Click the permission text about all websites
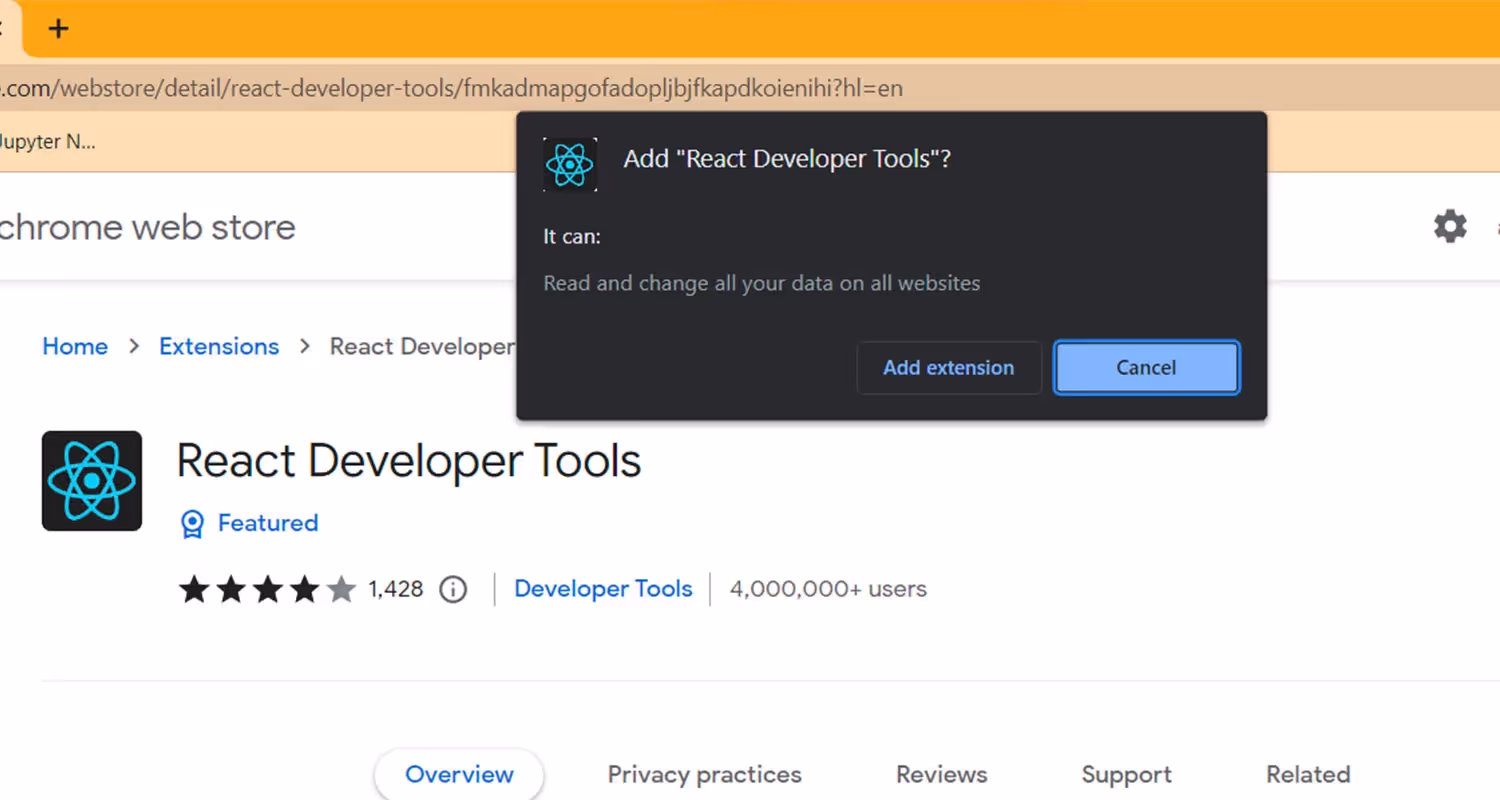The width and height of the screenshot is (1500, 800). point(761,283)
